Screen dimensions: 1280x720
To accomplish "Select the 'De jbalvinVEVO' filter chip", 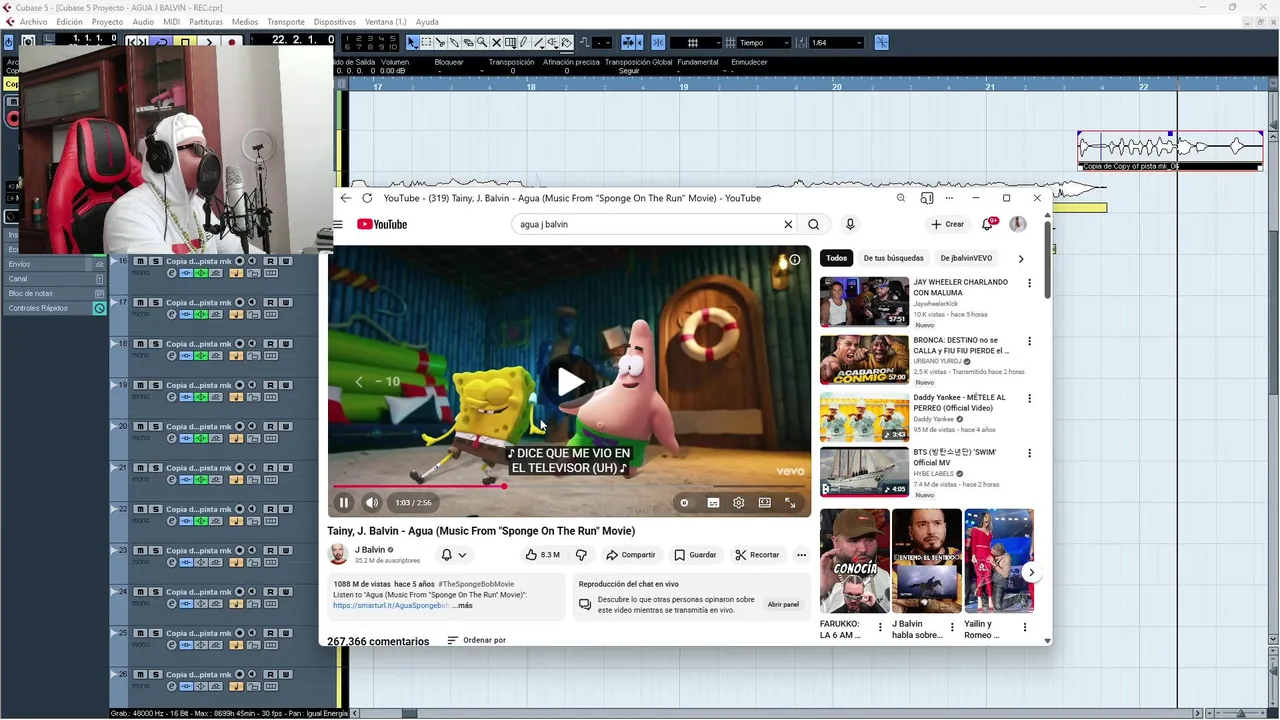I will [966, 258].
